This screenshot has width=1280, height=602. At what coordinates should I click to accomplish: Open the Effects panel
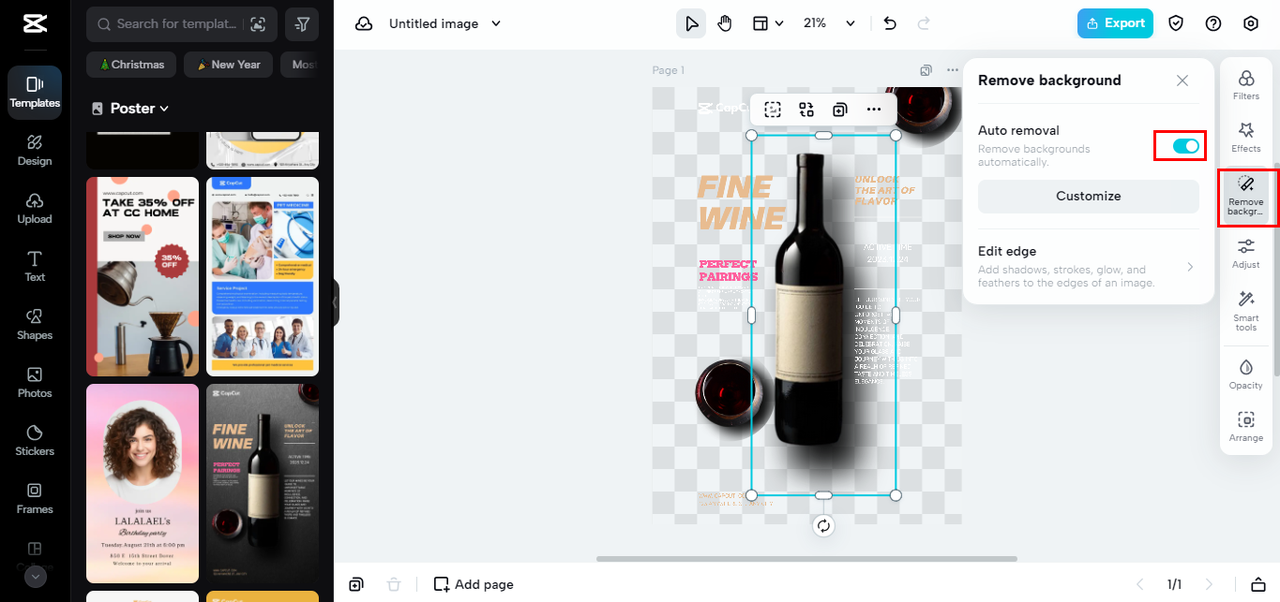[x=1246, y=137]
